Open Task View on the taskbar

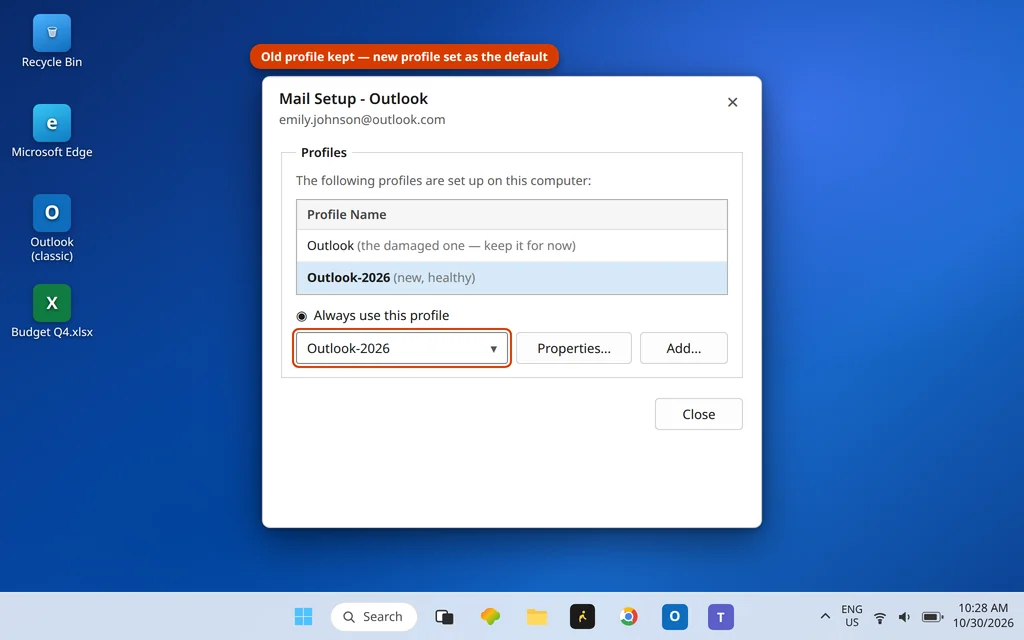(444, 616)
